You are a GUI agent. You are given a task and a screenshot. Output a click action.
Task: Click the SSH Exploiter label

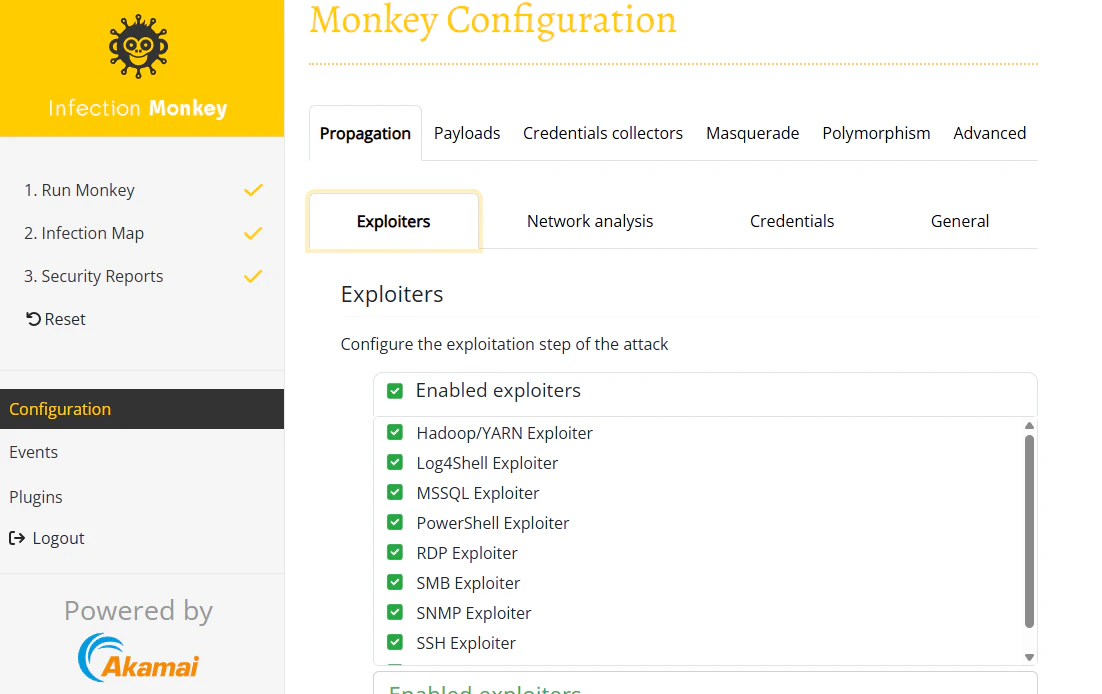466,643
